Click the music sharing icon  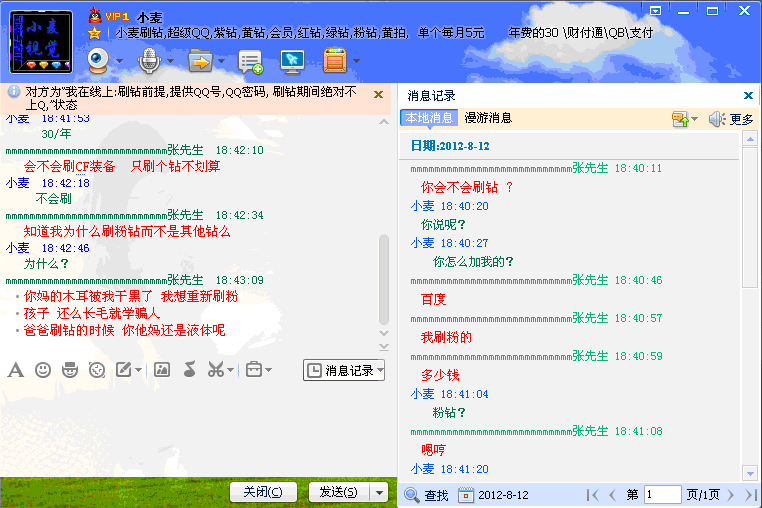click(190, 370)
